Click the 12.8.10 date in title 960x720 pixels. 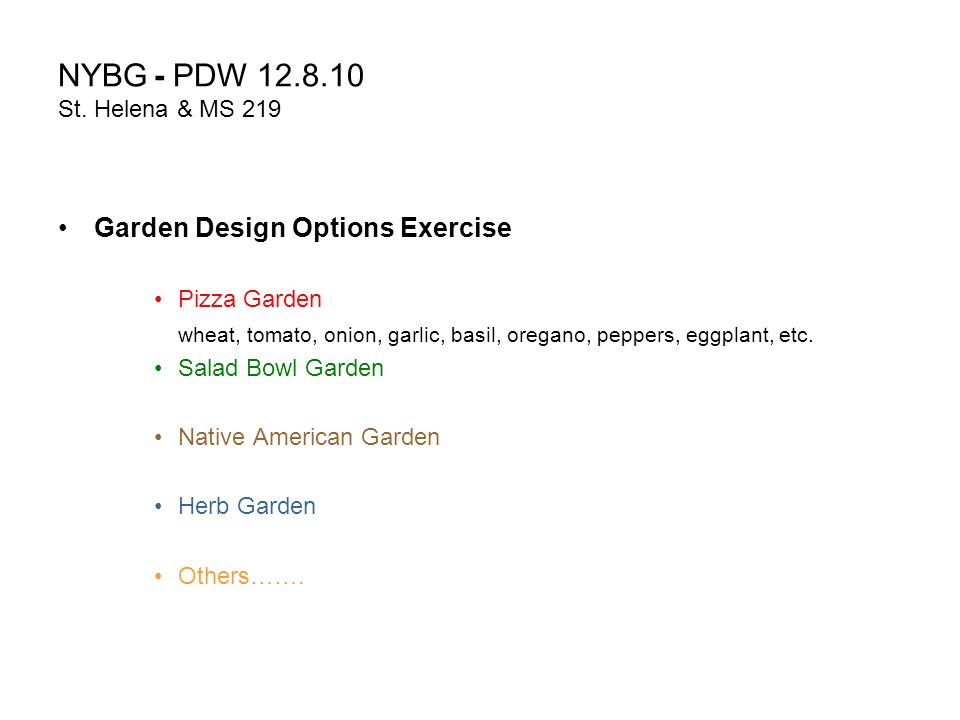click(311, 76)
